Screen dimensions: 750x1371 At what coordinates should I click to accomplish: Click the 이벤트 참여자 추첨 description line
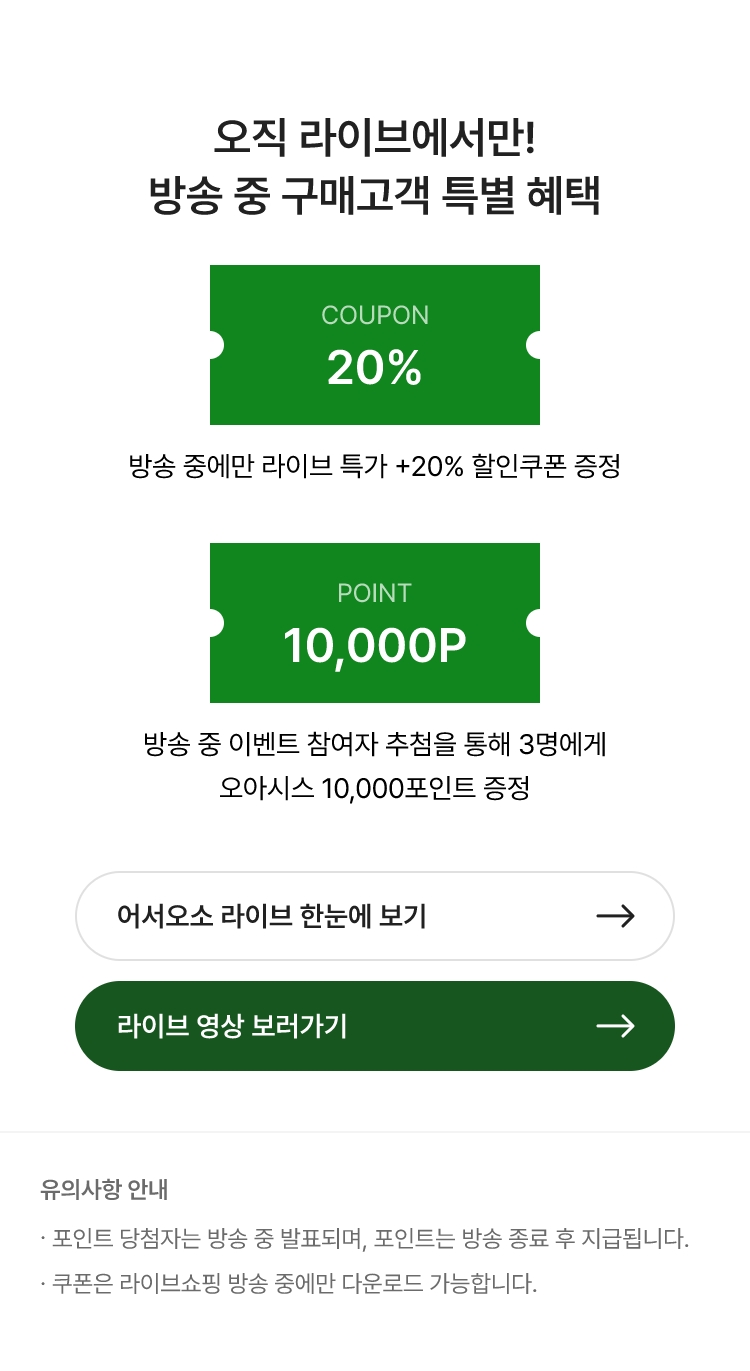click(x=375, y=744)
